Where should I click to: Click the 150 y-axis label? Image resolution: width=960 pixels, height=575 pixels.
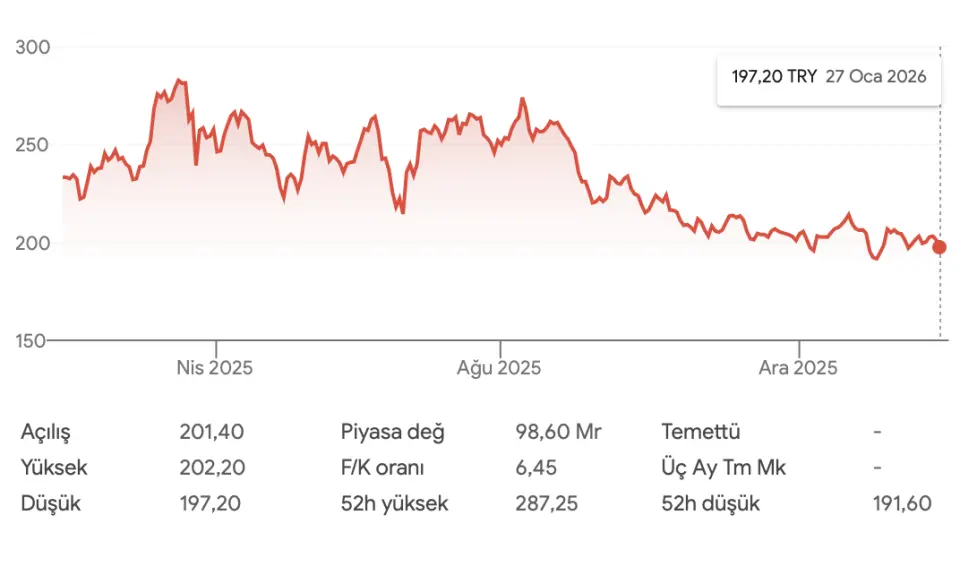(x=34, y=341)
